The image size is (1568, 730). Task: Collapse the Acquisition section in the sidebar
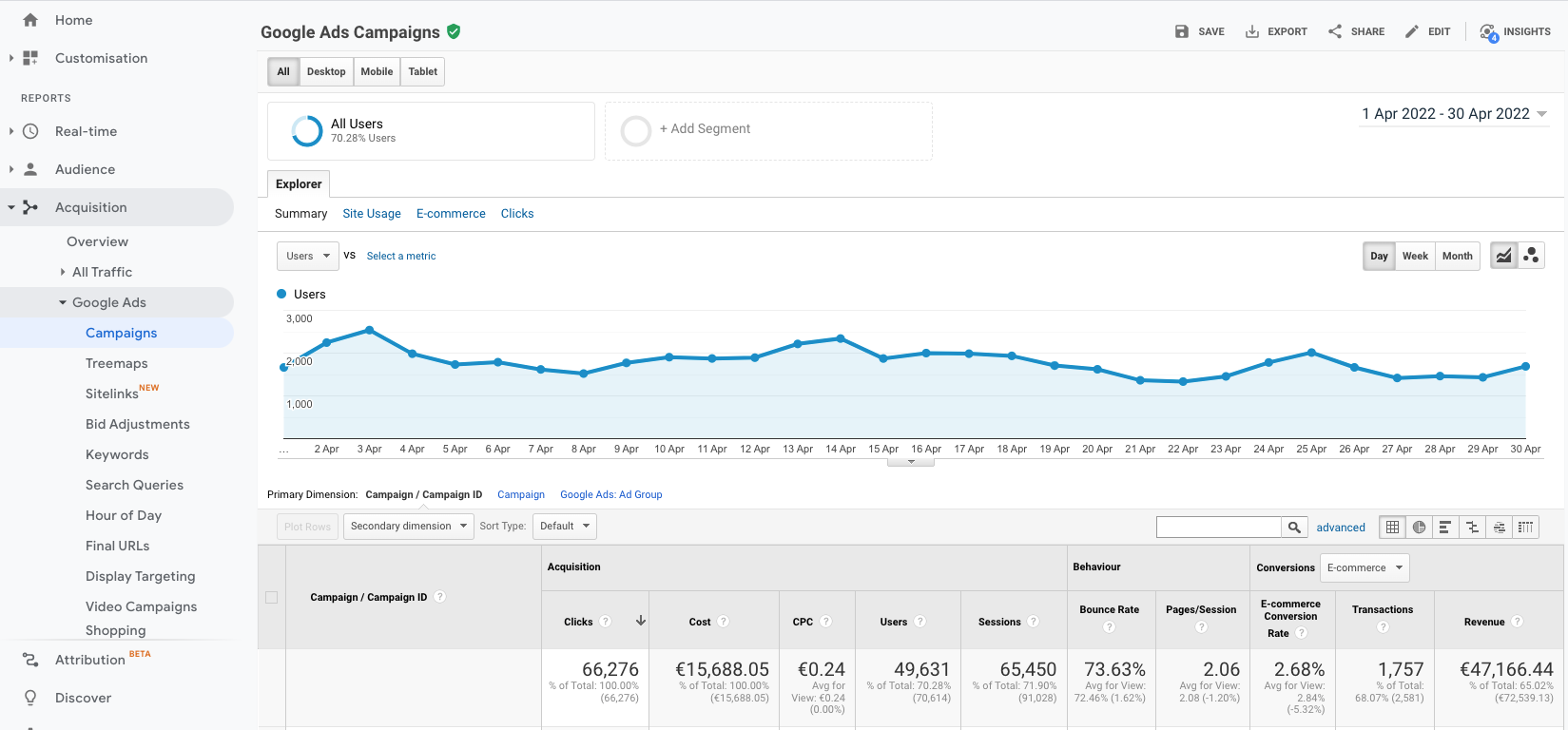click(x=11, y=207)
